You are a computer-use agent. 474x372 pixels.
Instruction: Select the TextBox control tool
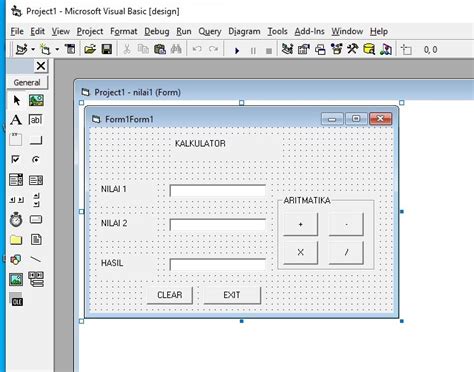point(36,120)
